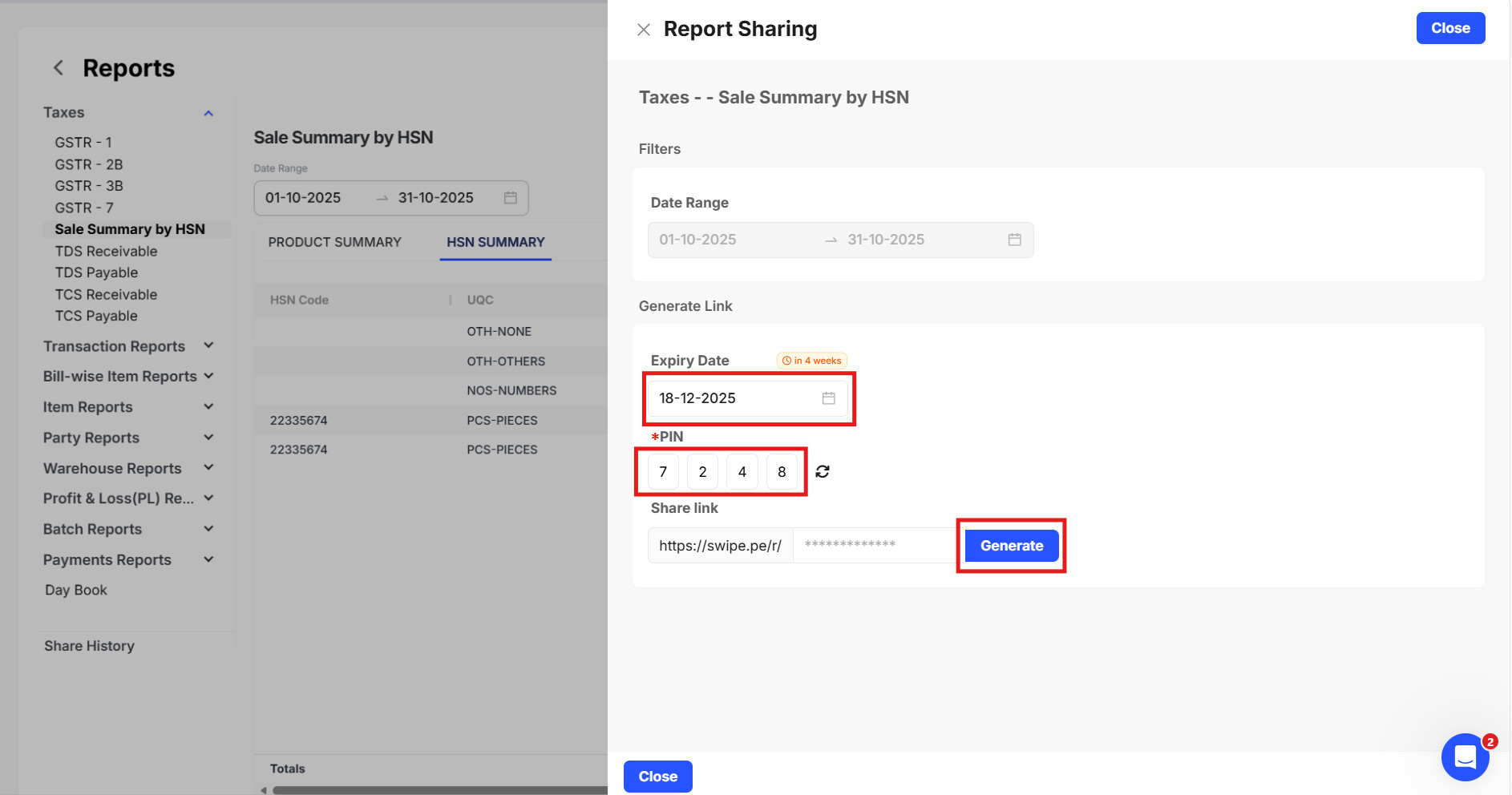This screenshot has width=1512, height=795.
Task: Collapse the Taxes section
Action: (208, 113)
